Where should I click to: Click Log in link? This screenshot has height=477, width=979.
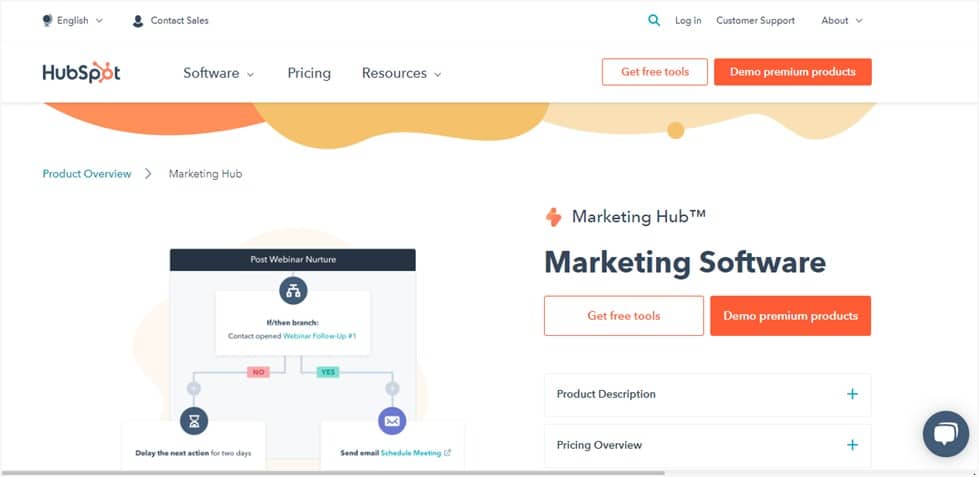(688, 20)
